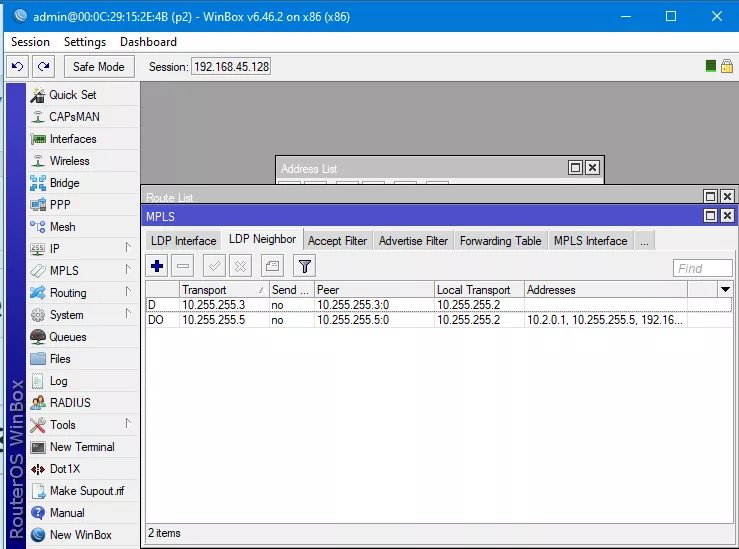Expand the Routing submenu
The height and width of the screenshot is (549, 739).
[x=83, y=293]
